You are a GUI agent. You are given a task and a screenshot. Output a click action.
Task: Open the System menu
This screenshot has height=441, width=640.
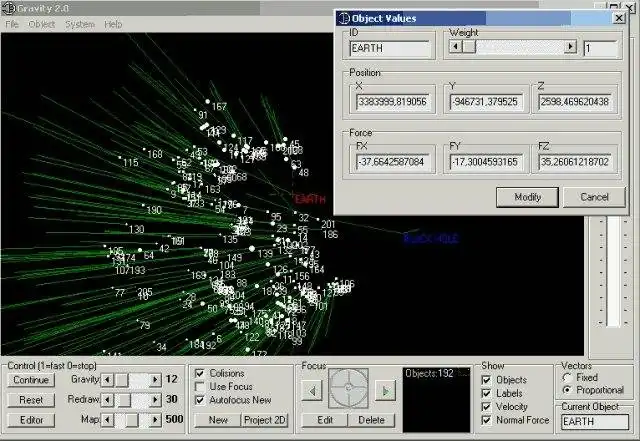point(80,24)
